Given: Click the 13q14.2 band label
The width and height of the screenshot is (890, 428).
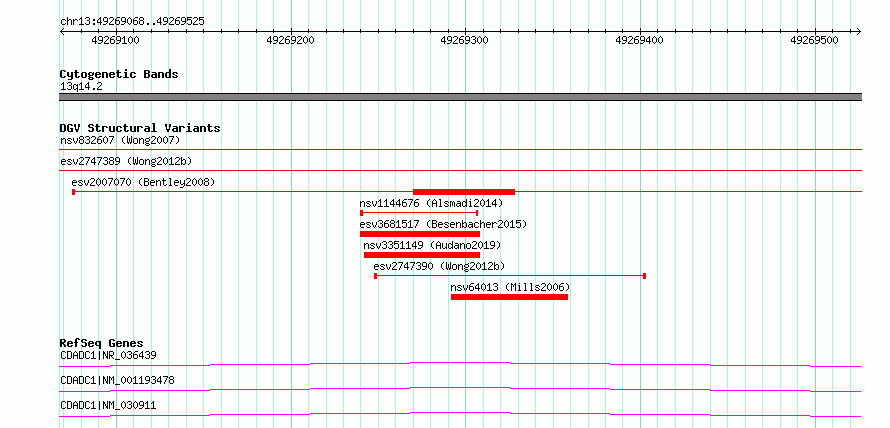Looking at the screenshot, I should pos(81,87).
